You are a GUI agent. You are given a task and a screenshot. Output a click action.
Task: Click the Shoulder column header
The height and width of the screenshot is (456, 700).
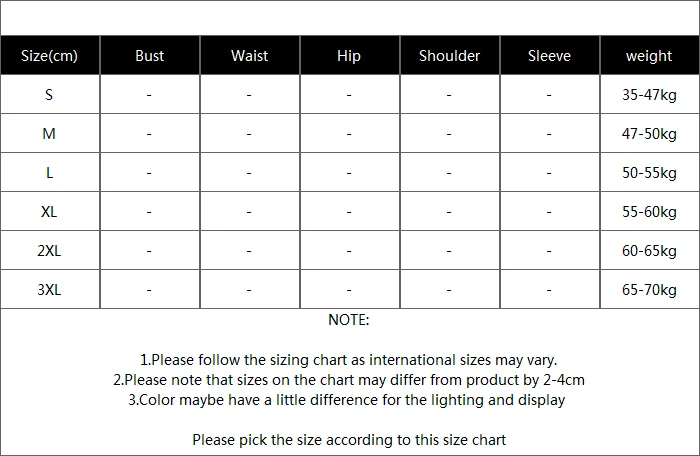pos(450,55)
